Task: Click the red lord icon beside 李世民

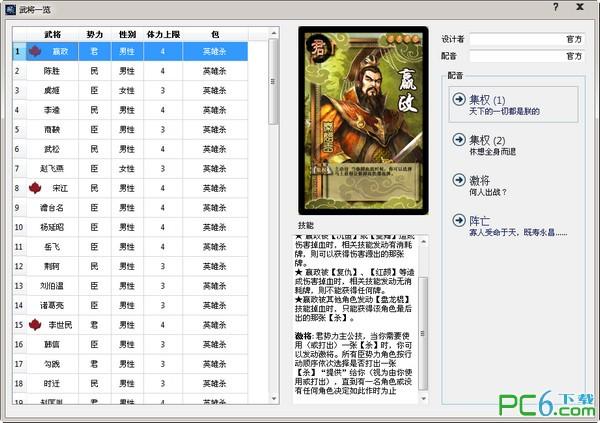Action: pos(35,325)
